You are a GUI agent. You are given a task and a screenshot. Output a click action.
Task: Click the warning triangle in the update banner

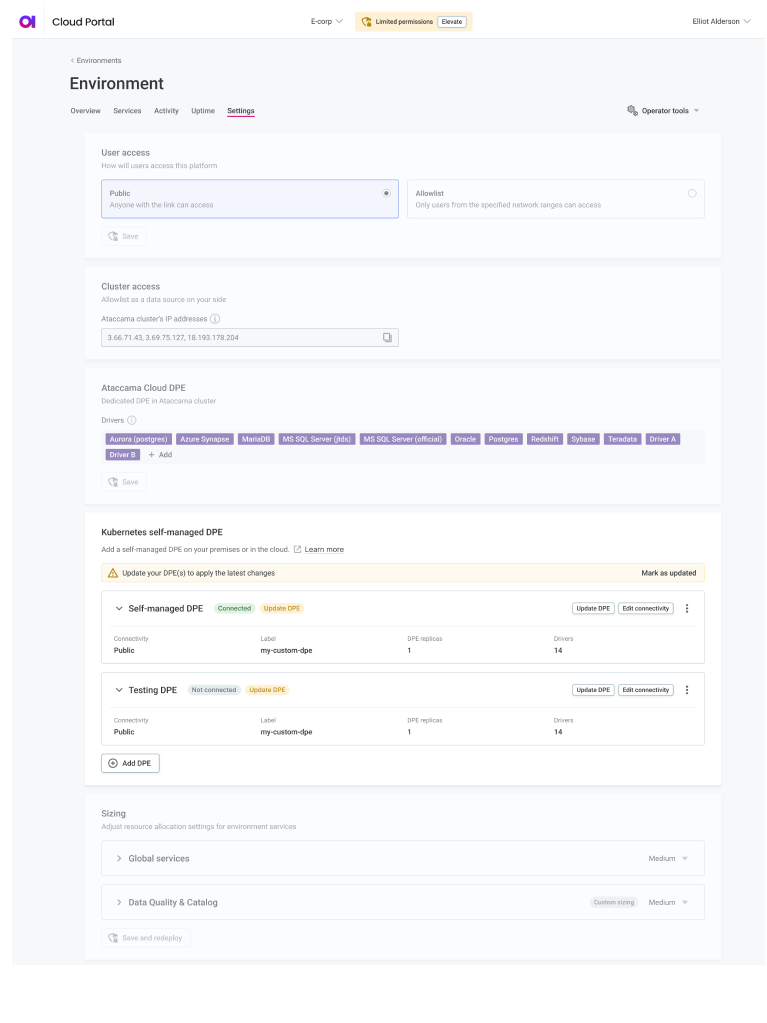coord(114,571)
